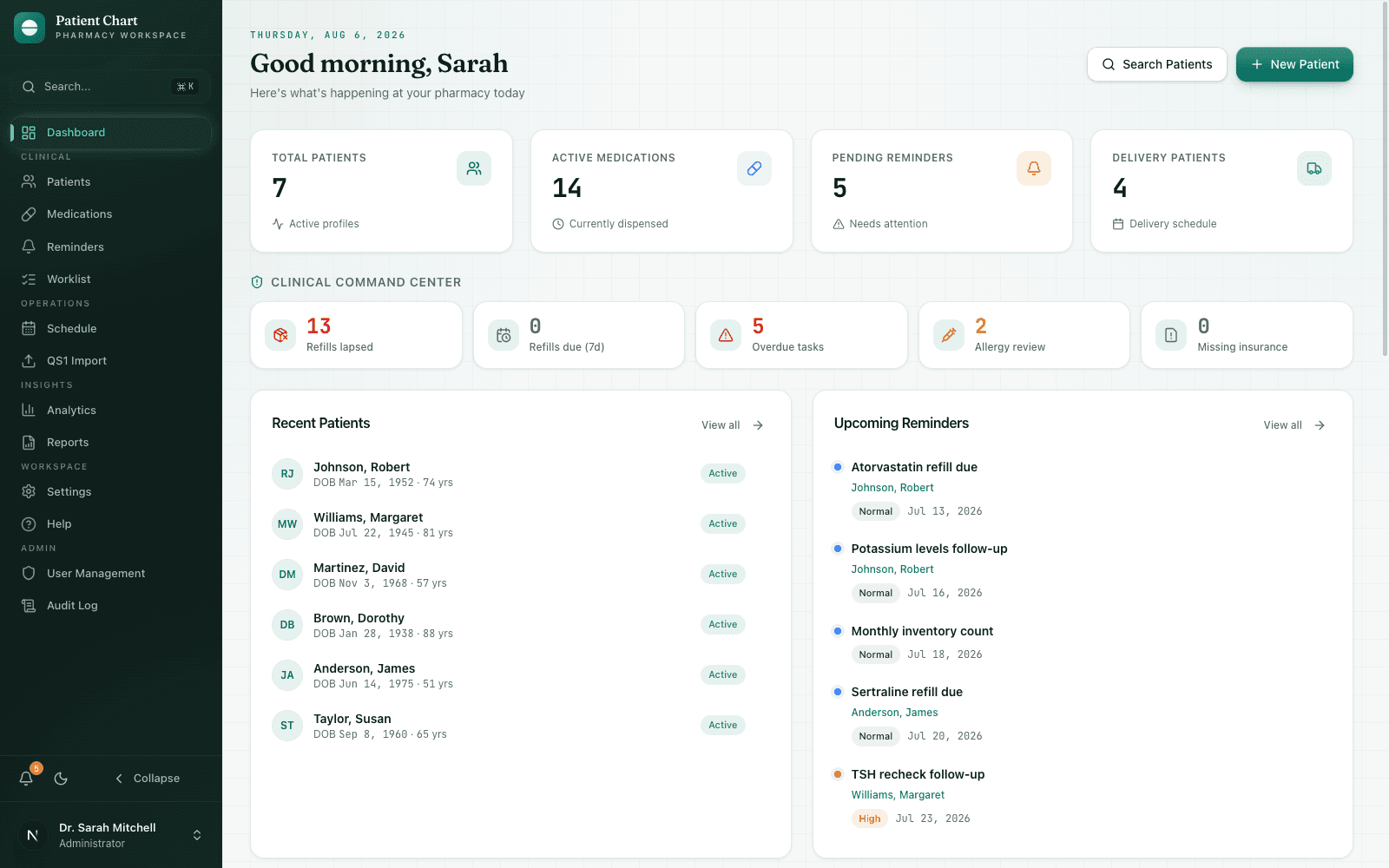Open Analytics insights

[x=111, y=411]
